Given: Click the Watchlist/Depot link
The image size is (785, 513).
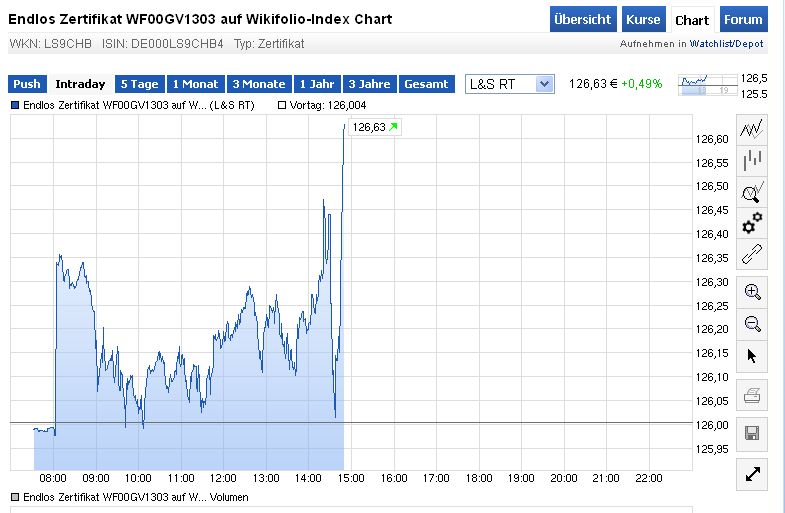Looking at the screenshot, I should pos(726,44).
